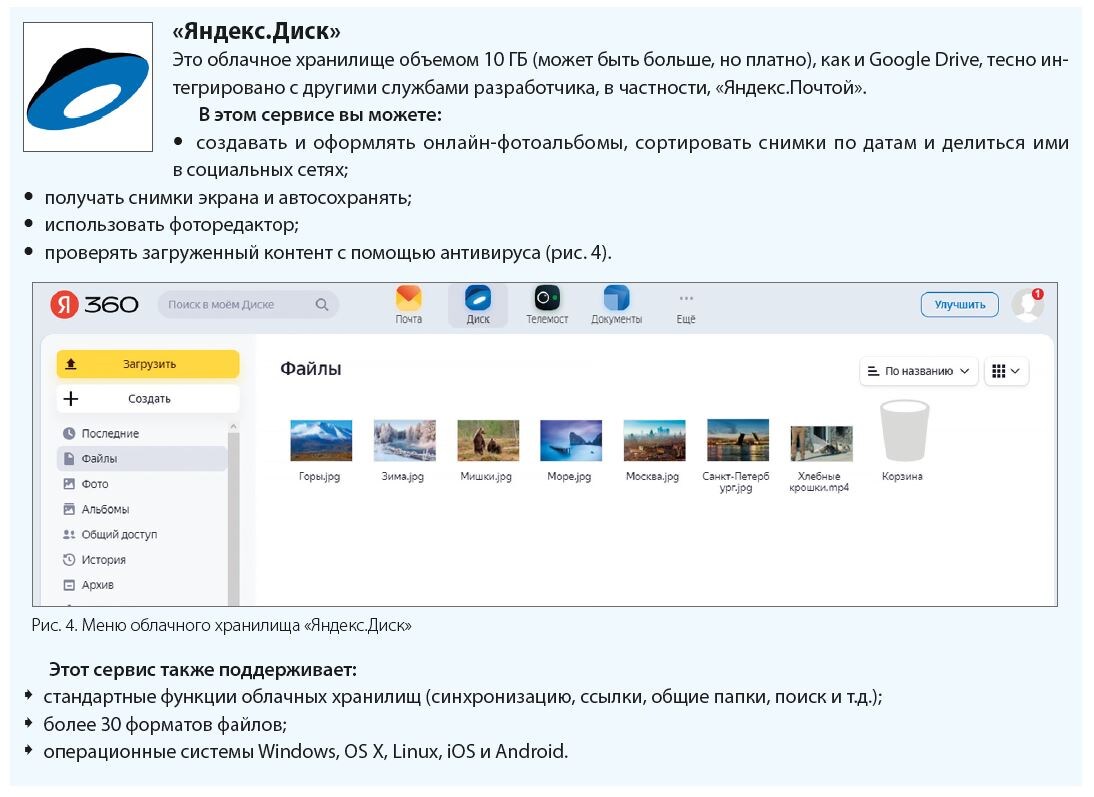
Task: Launch the Телемост icon
Action: (547, 298)
